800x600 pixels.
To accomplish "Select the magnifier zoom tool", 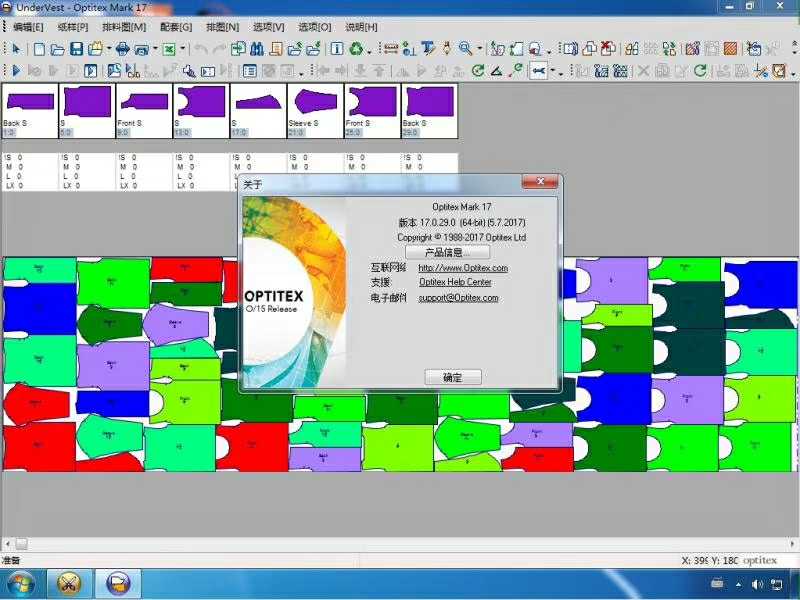I will [x=465, y=48].
